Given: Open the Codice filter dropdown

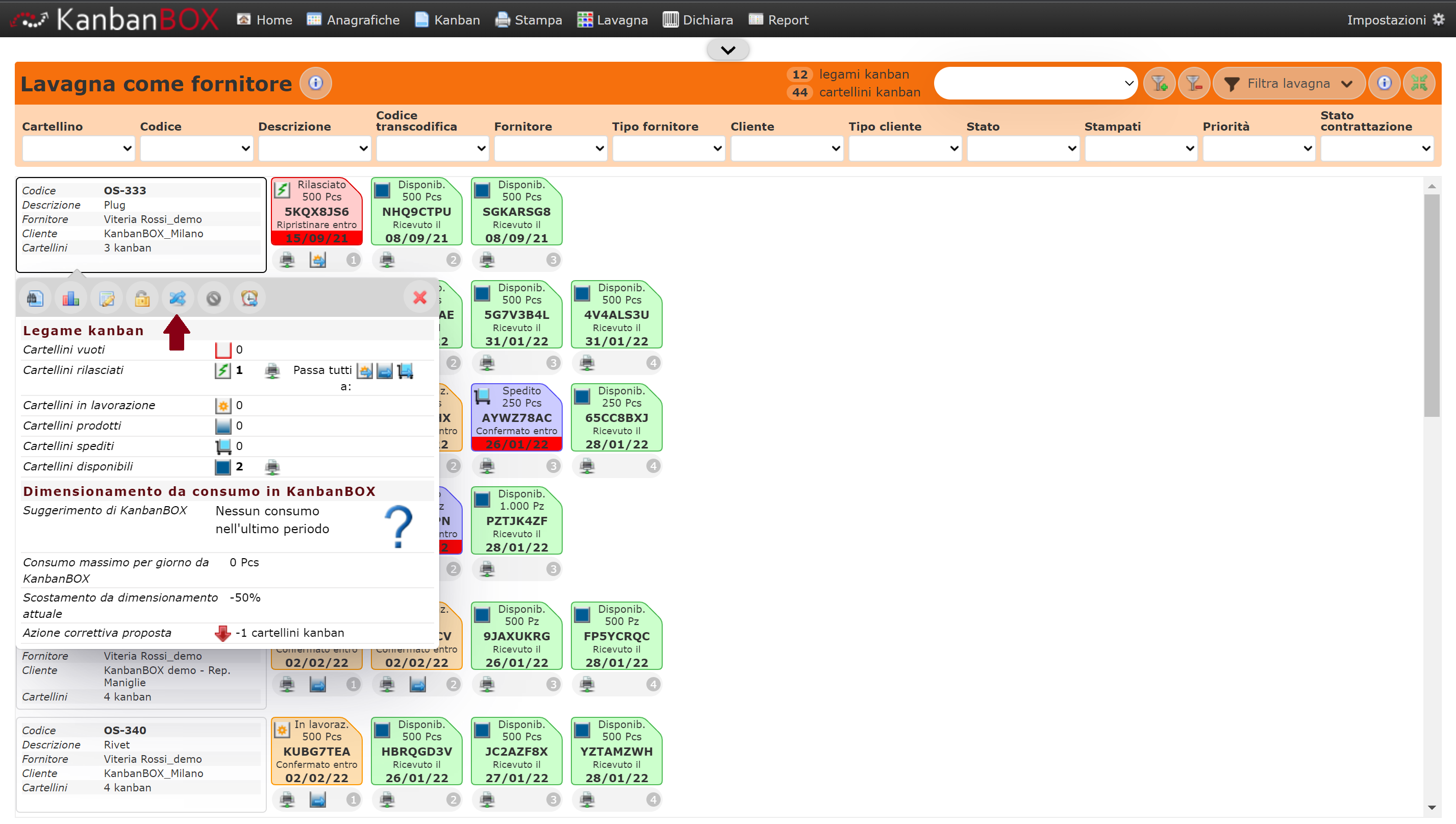Looking at the screenshot, I should pyautogui.click(x=196, y=148).
